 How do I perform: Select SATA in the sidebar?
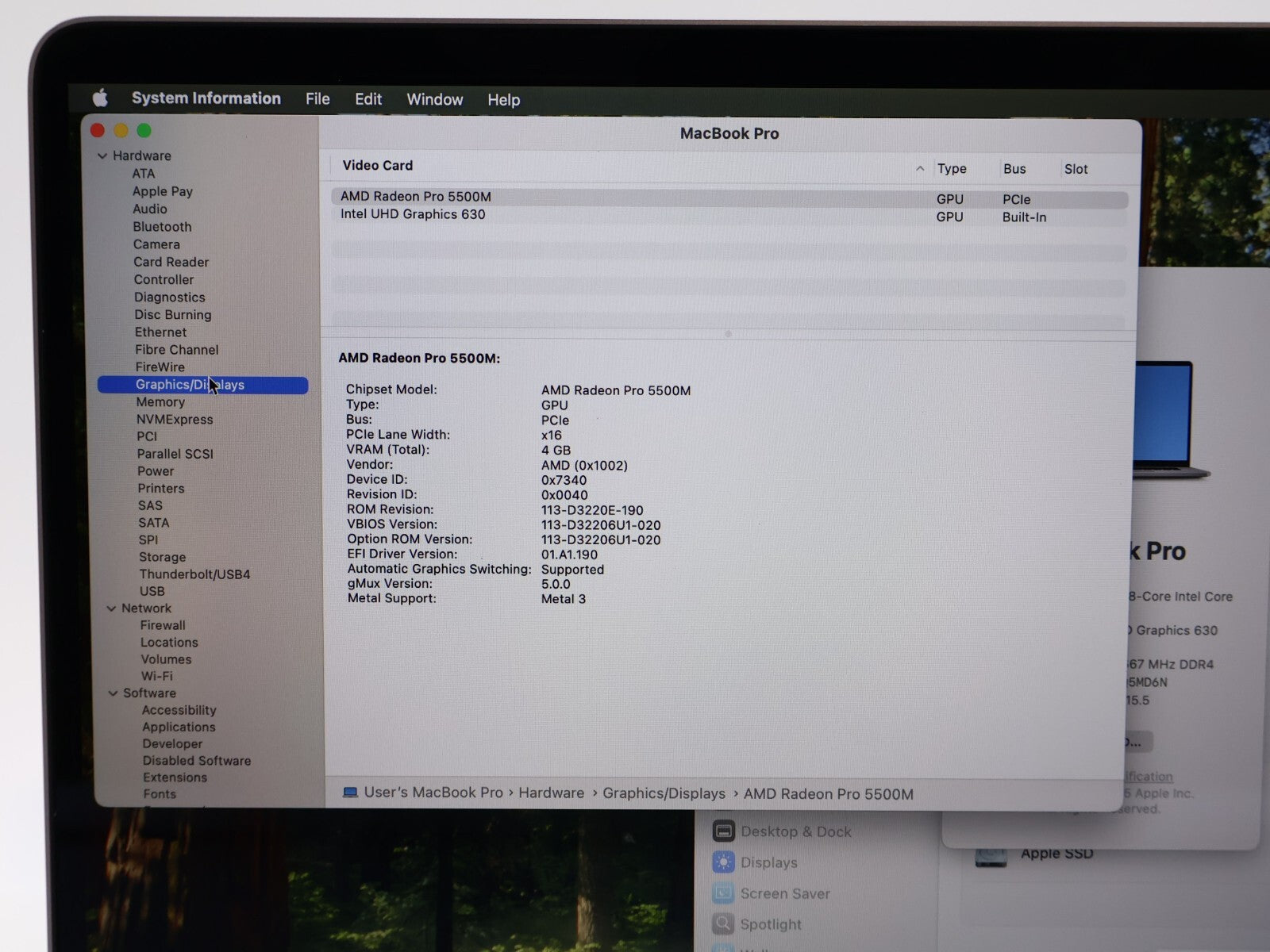click(154, 523)
